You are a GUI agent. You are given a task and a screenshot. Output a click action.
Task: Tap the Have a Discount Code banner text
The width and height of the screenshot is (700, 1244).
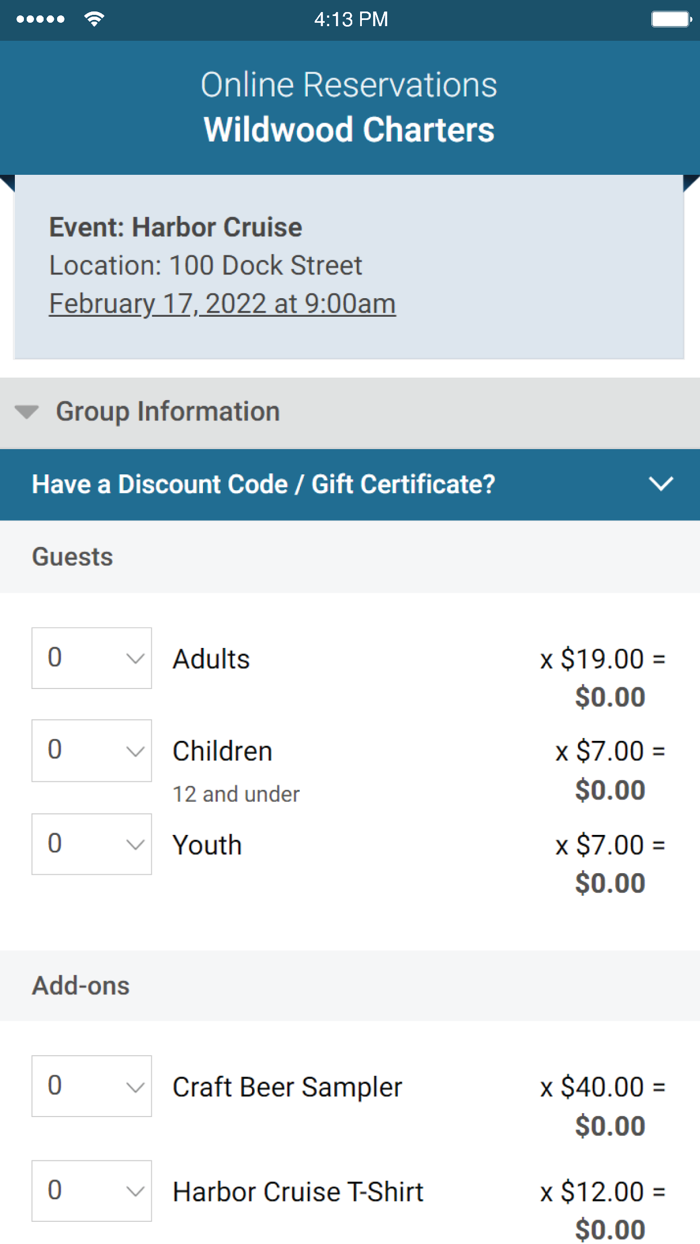click(x=264, y=484)
